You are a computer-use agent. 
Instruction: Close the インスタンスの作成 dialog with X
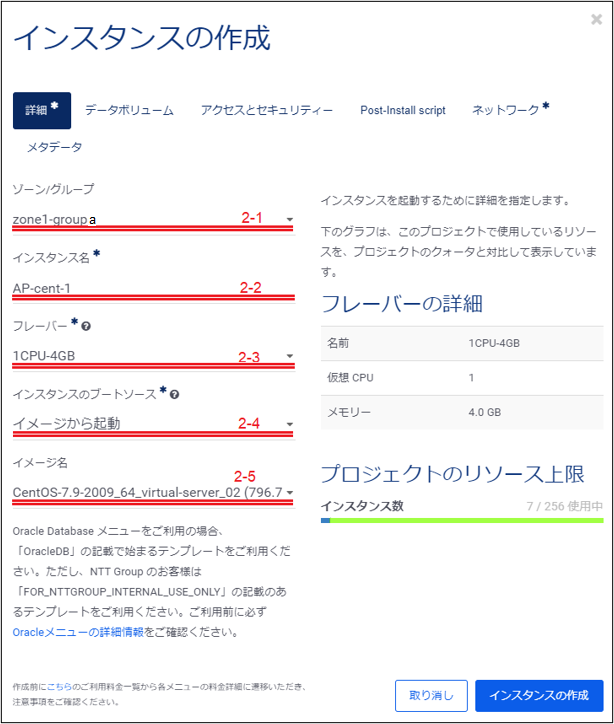click(x=596, y=19)
